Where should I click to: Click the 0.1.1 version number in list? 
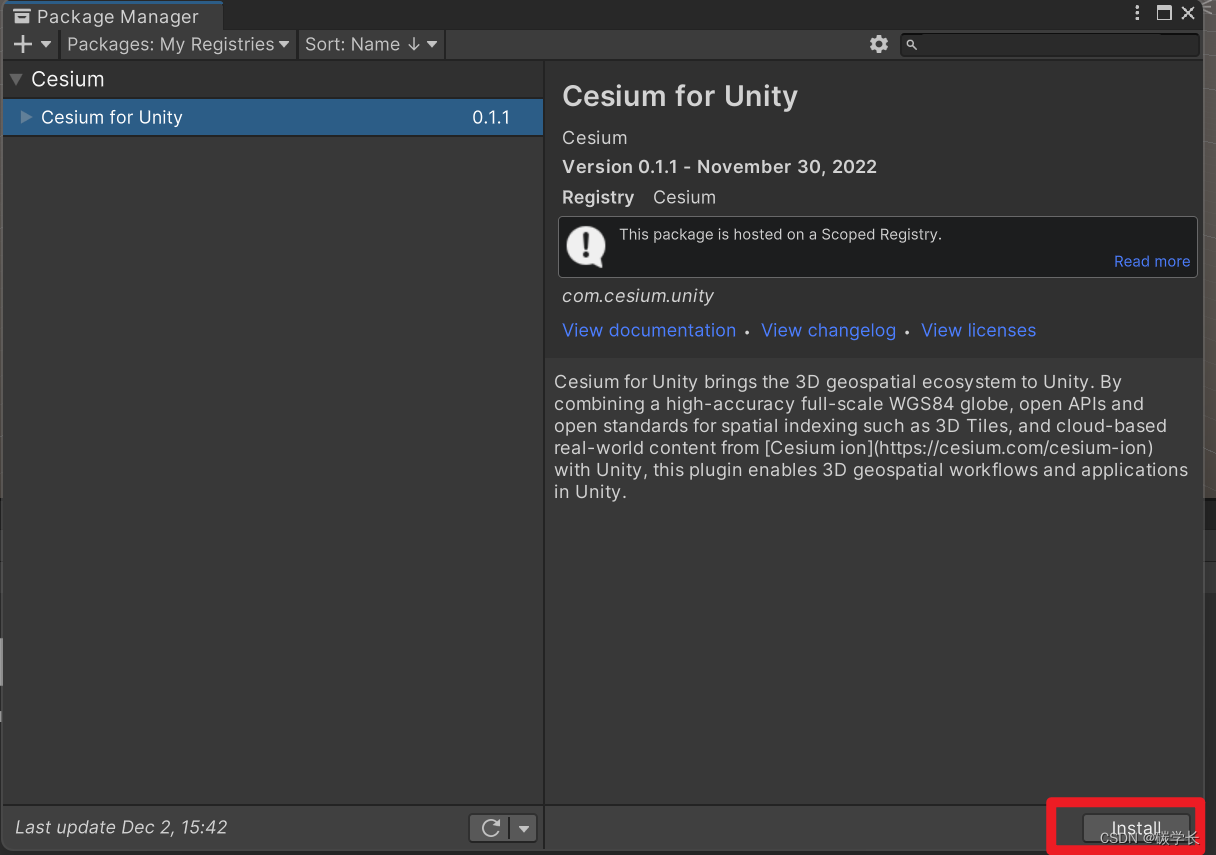[x=491, y=117]
